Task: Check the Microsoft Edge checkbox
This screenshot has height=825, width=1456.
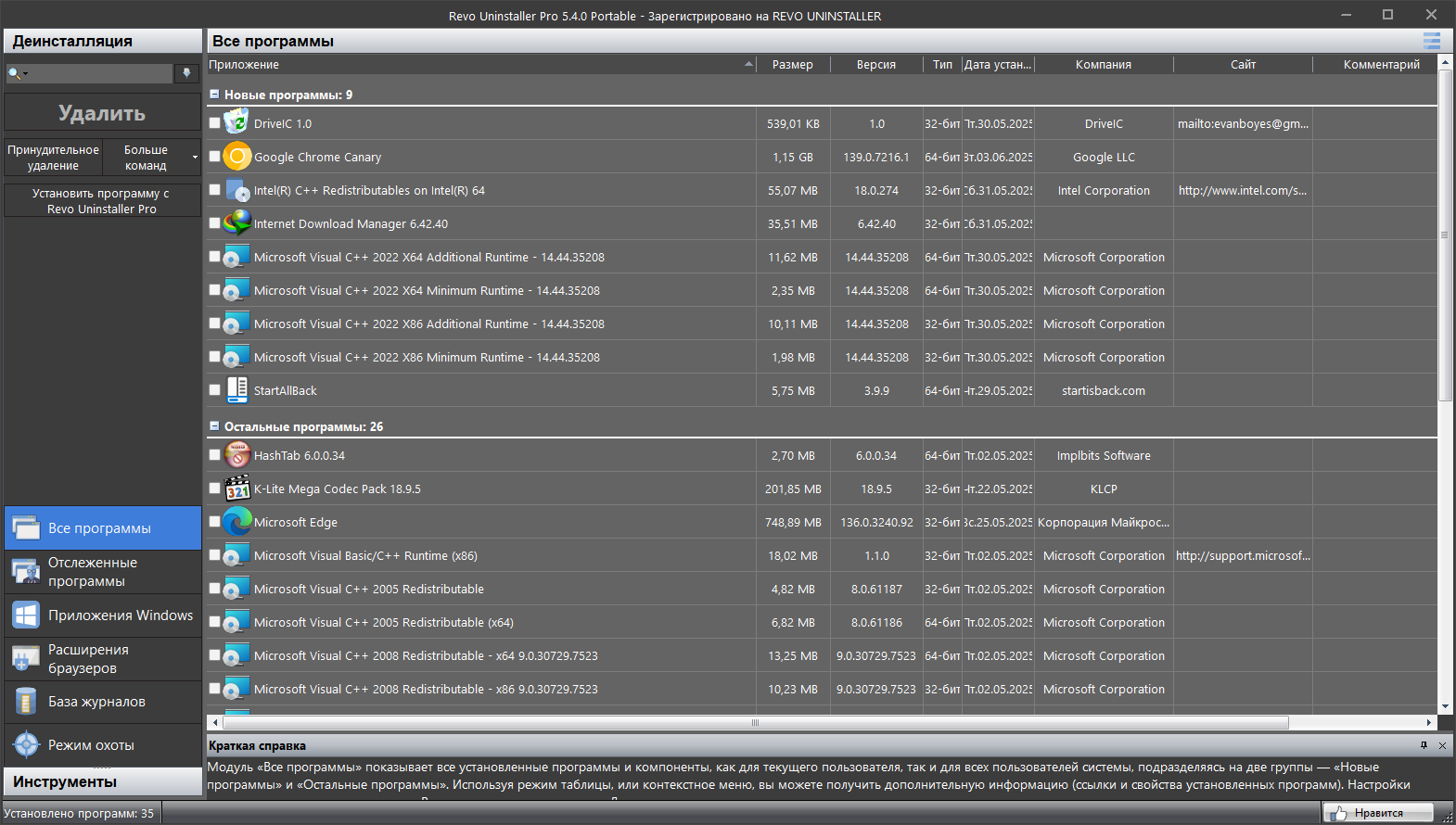Action: [x=215, y=521]
